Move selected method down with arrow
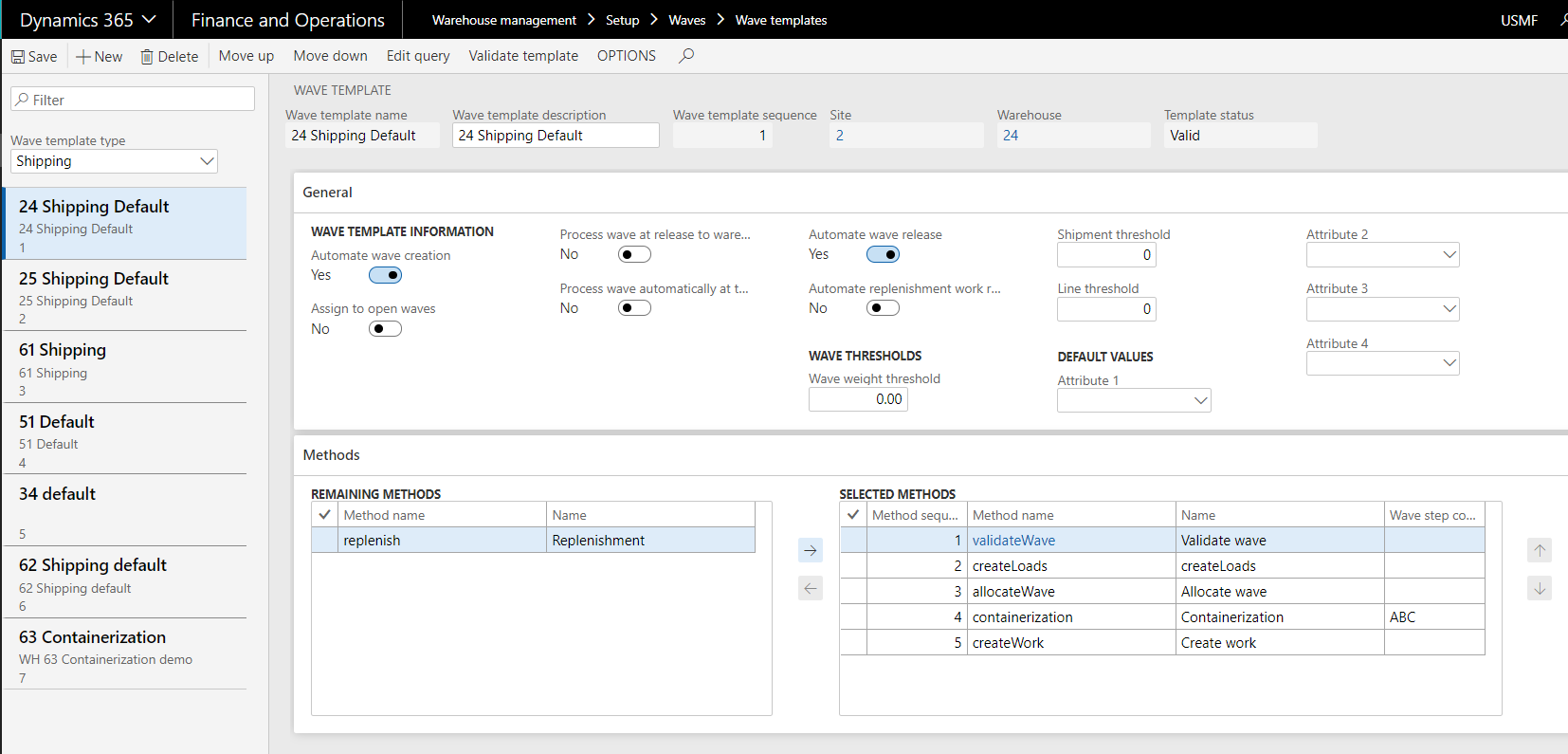This screenshot has height=754, width=1568. (x=1540, y=589)
